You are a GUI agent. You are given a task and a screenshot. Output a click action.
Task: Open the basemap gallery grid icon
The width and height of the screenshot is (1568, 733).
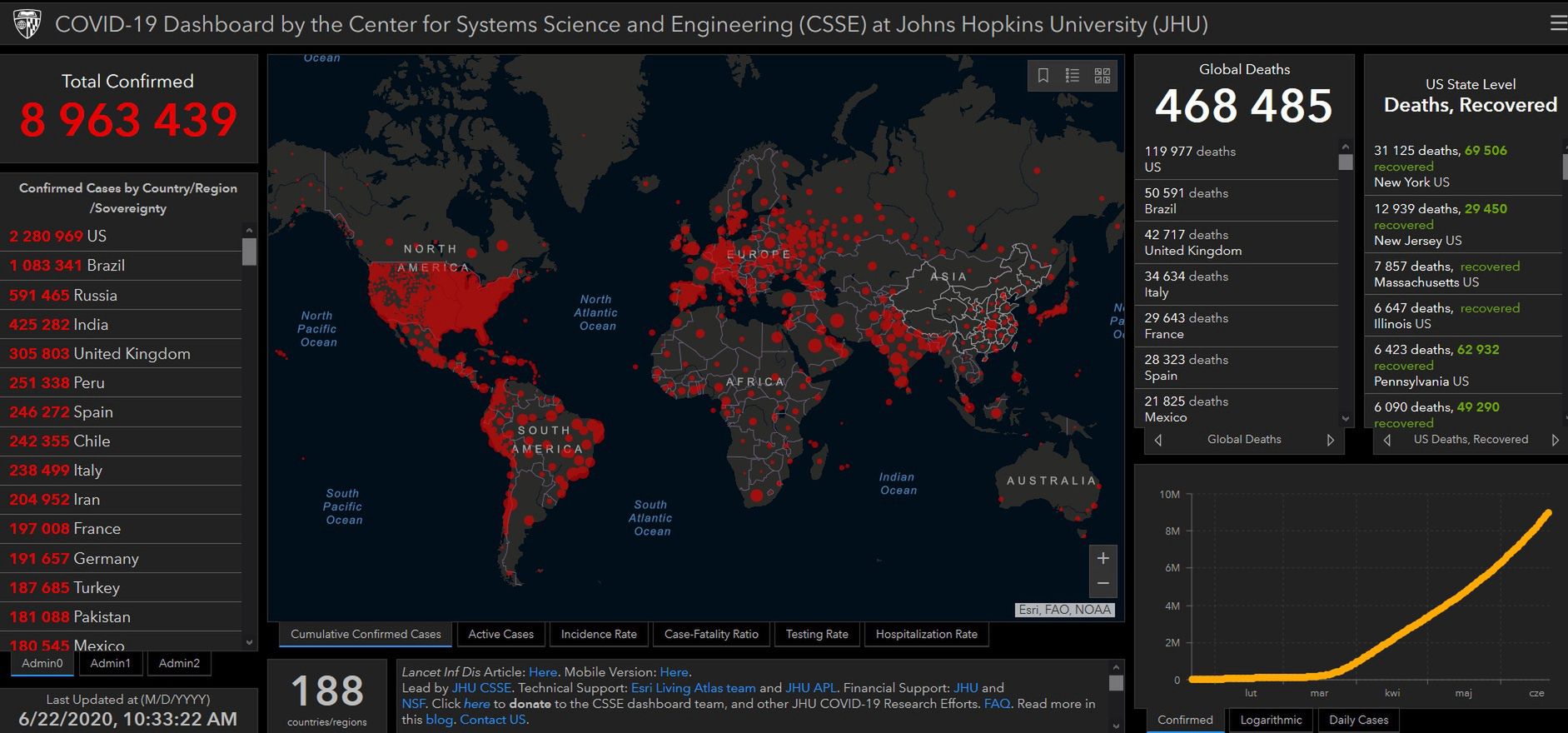click(1103, 76)
